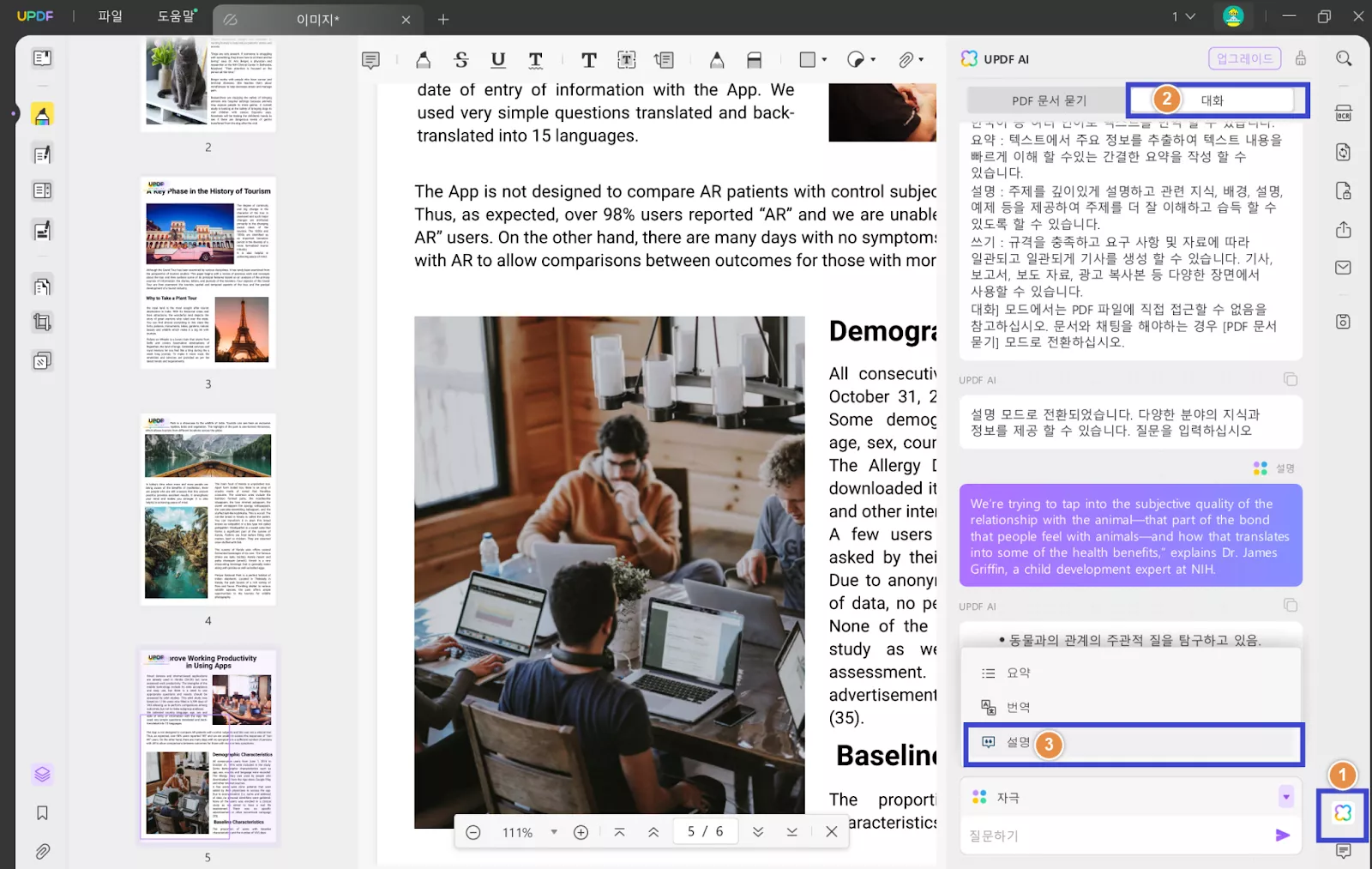Select the squiggly underline text tool

(x=536, y=60)
